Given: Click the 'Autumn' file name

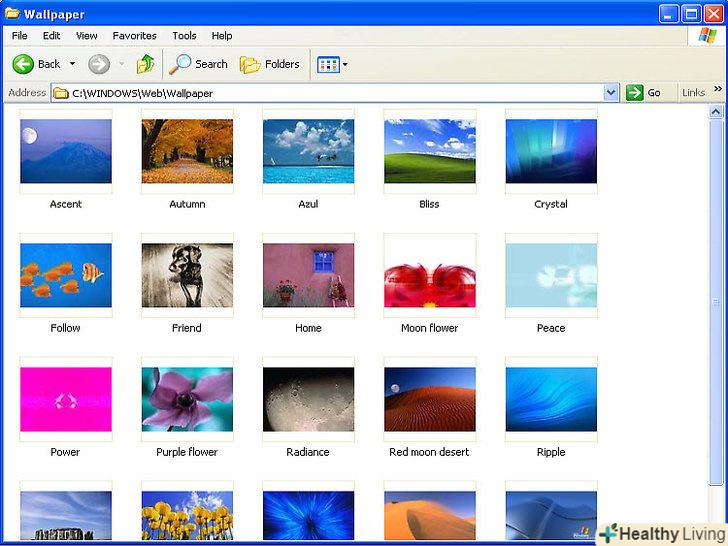Looking at the screenshot, I should pos(187,204).
